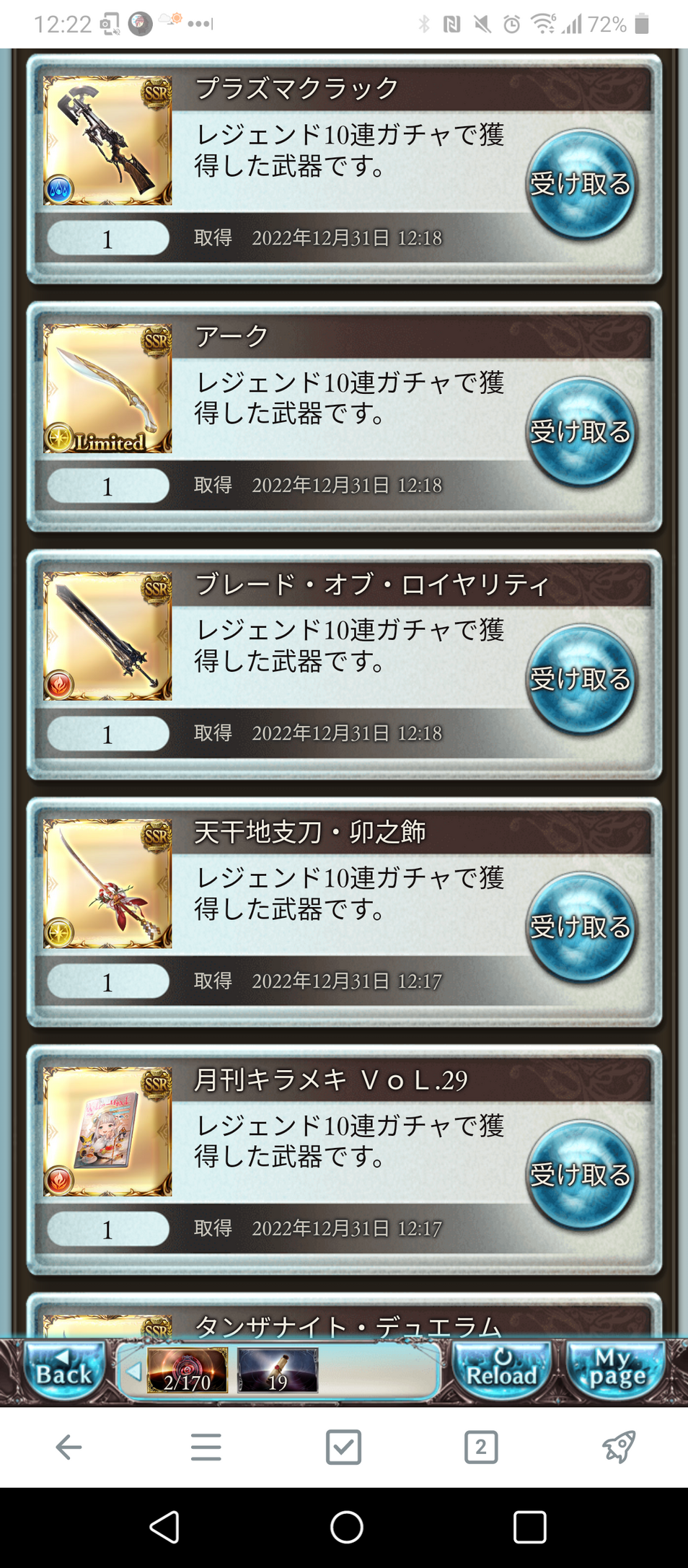Open the raid icon showing 2/170
The image size is (688, 1568).
pyautogui.click(x=188, y=1370)
